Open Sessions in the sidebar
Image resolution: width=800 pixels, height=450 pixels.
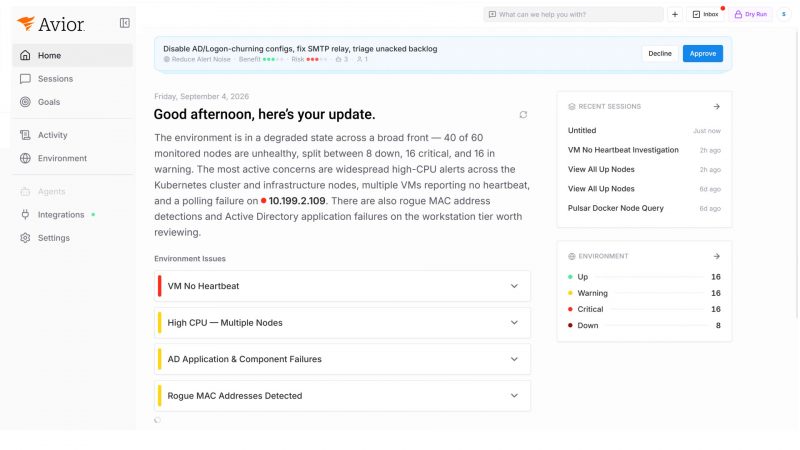click(72, 79)
